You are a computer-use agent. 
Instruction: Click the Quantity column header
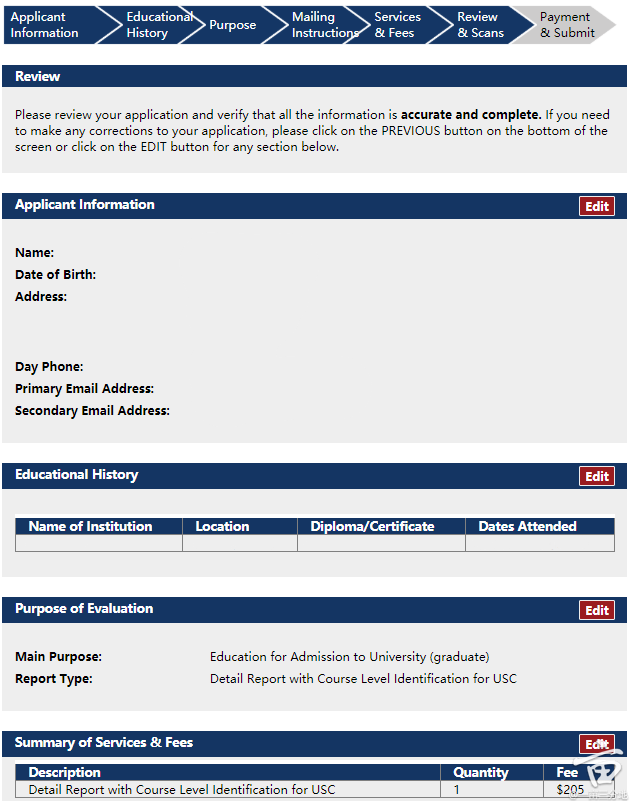coord(480,772)
